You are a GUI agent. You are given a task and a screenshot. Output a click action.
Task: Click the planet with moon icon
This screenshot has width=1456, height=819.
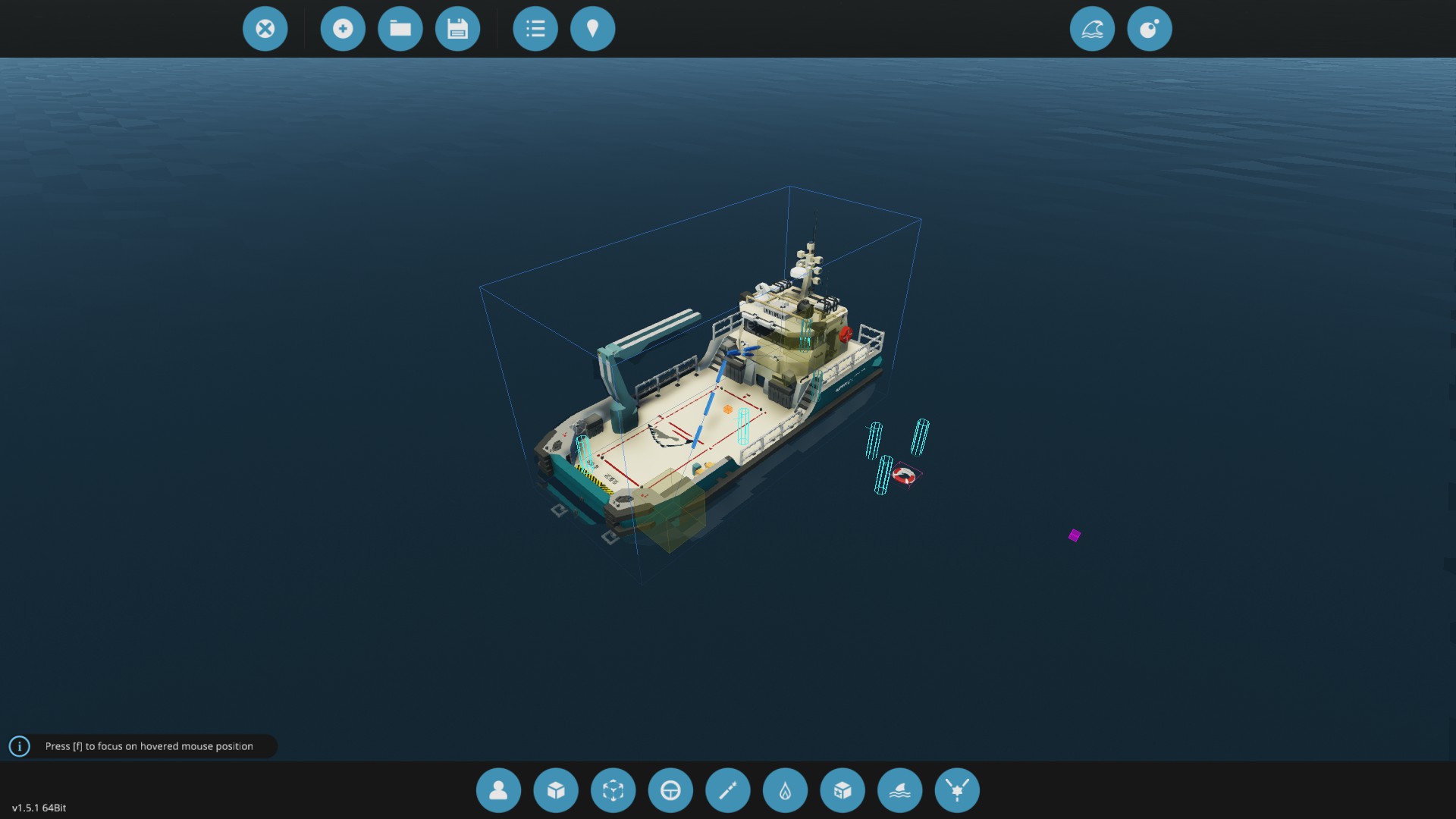pyautogui.click(x=1150, y=29)
